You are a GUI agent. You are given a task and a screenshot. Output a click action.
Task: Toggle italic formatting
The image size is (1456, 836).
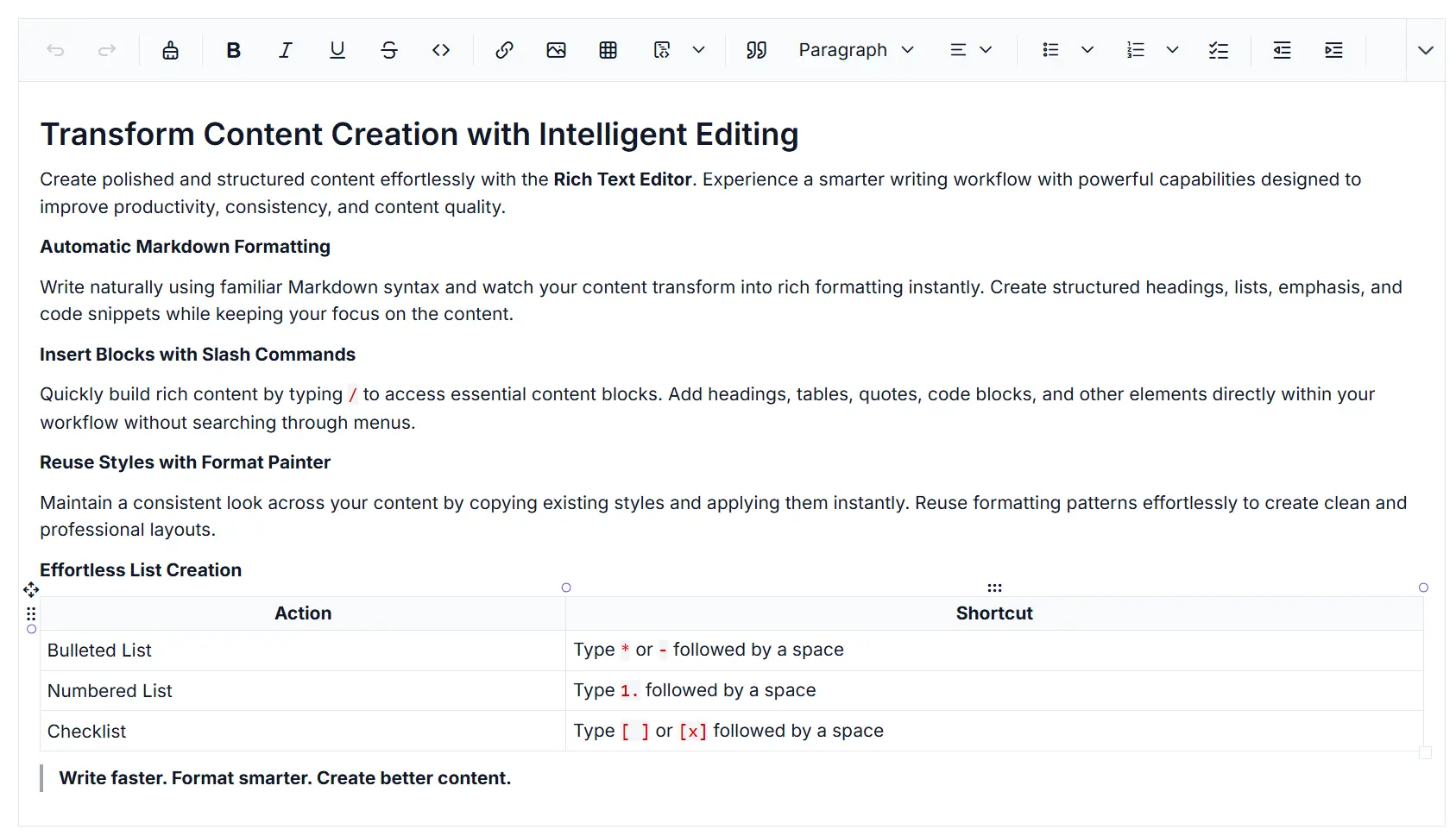[x=286, y=50]
